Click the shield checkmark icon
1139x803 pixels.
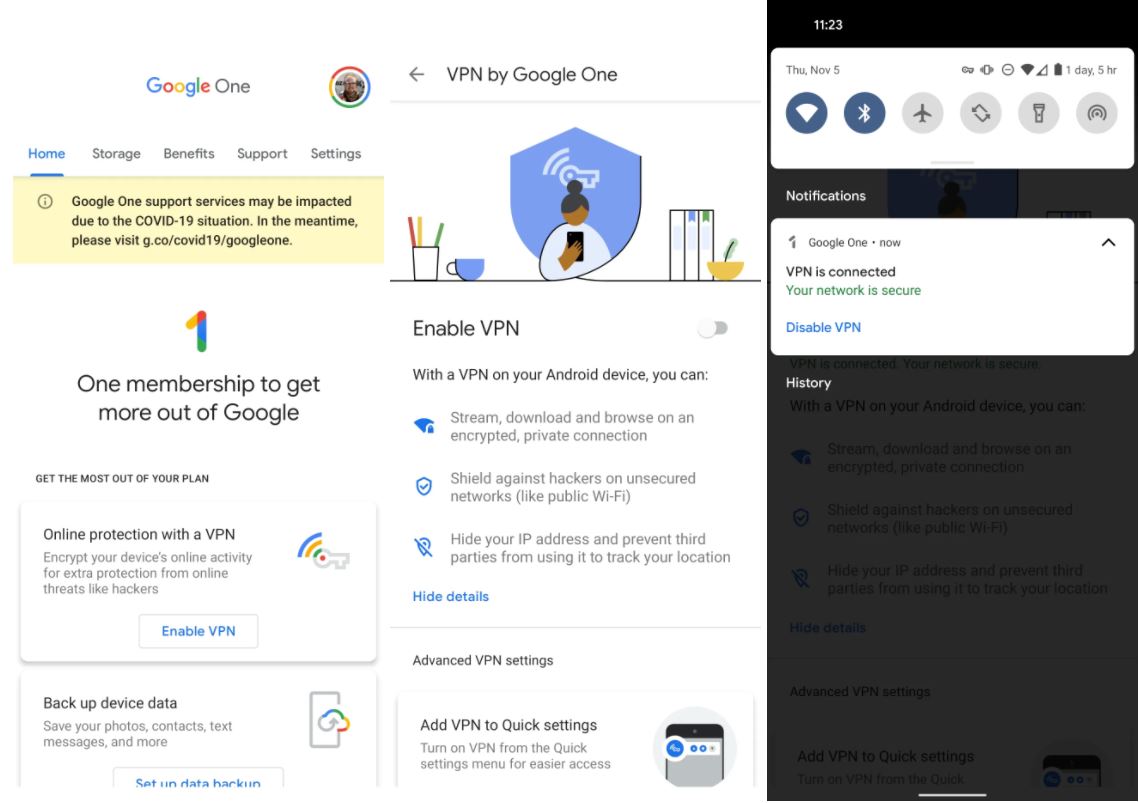pyautogui.click(x=423, y=486)
